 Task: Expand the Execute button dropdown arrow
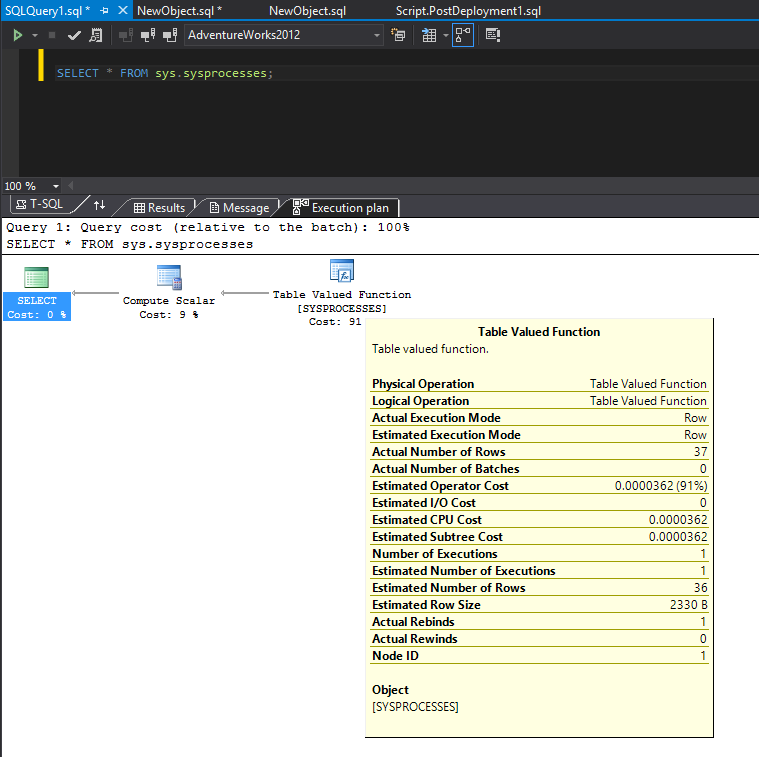click(35, 35)
